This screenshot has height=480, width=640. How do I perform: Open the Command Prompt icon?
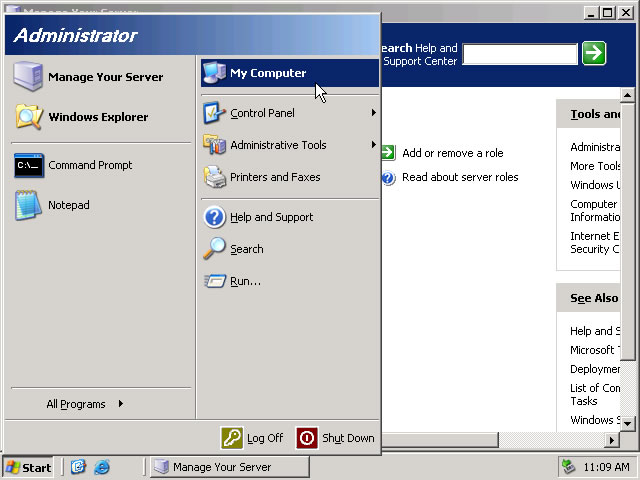(29, 165)
